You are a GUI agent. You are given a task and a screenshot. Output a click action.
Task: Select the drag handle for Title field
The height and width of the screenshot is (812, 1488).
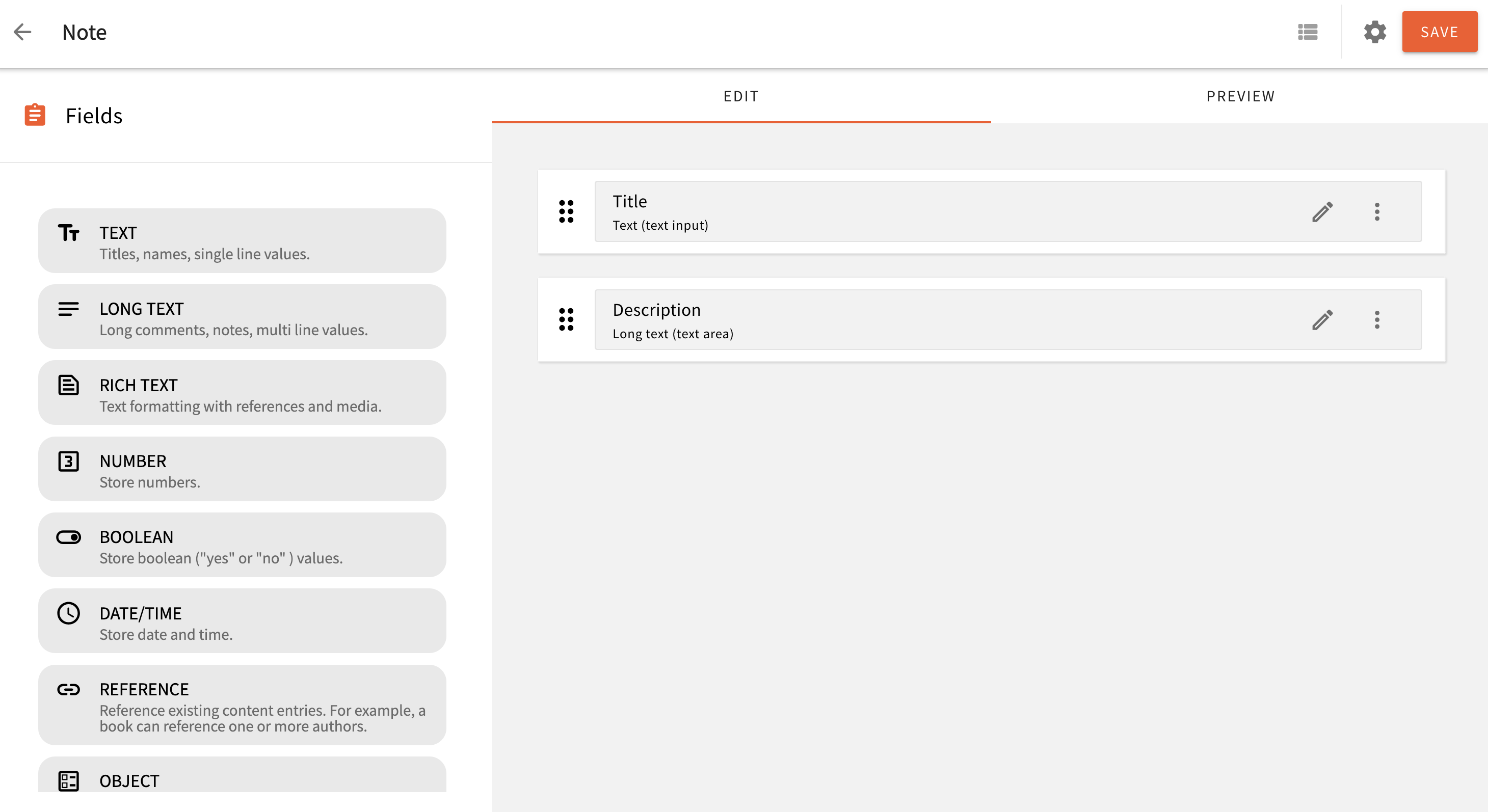tap(566, 211)
